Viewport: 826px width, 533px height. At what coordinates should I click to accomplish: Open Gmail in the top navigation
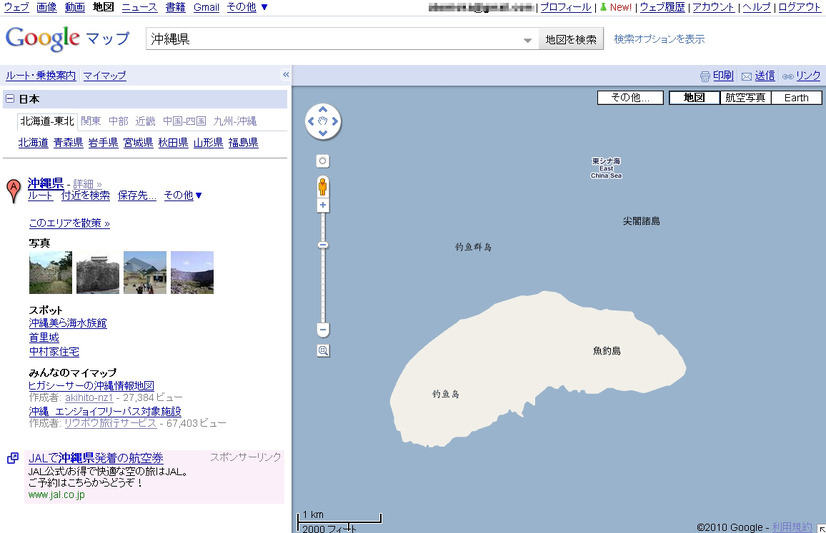click(x=206, y=7)
